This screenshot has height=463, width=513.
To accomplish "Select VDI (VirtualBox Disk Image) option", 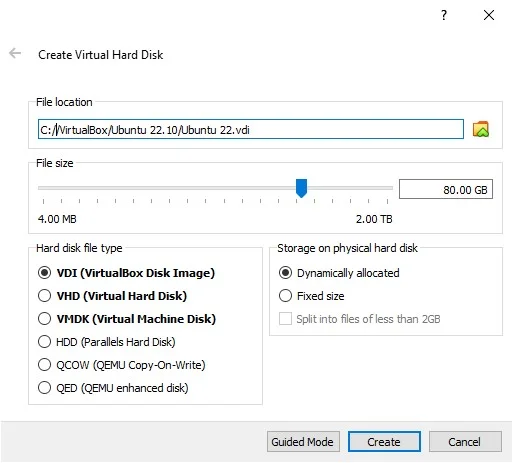I will (x=126, y=273).
